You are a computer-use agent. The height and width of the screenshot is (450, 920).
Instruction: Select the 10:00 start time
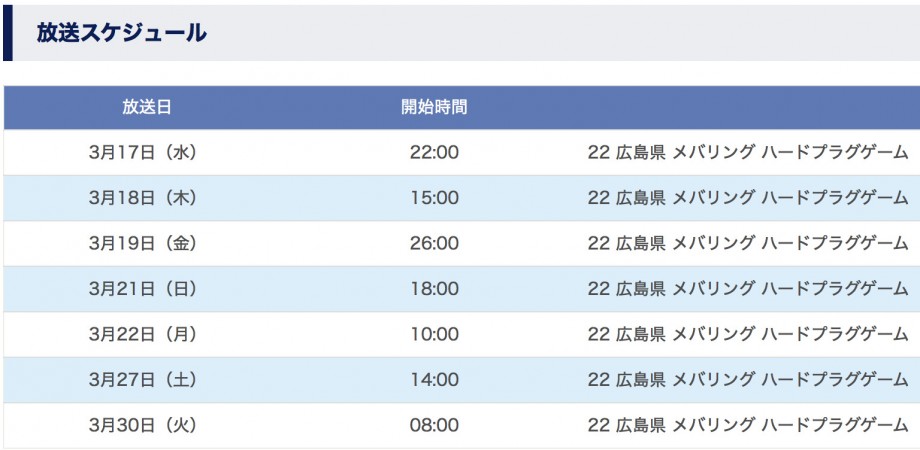click(434, 334)
